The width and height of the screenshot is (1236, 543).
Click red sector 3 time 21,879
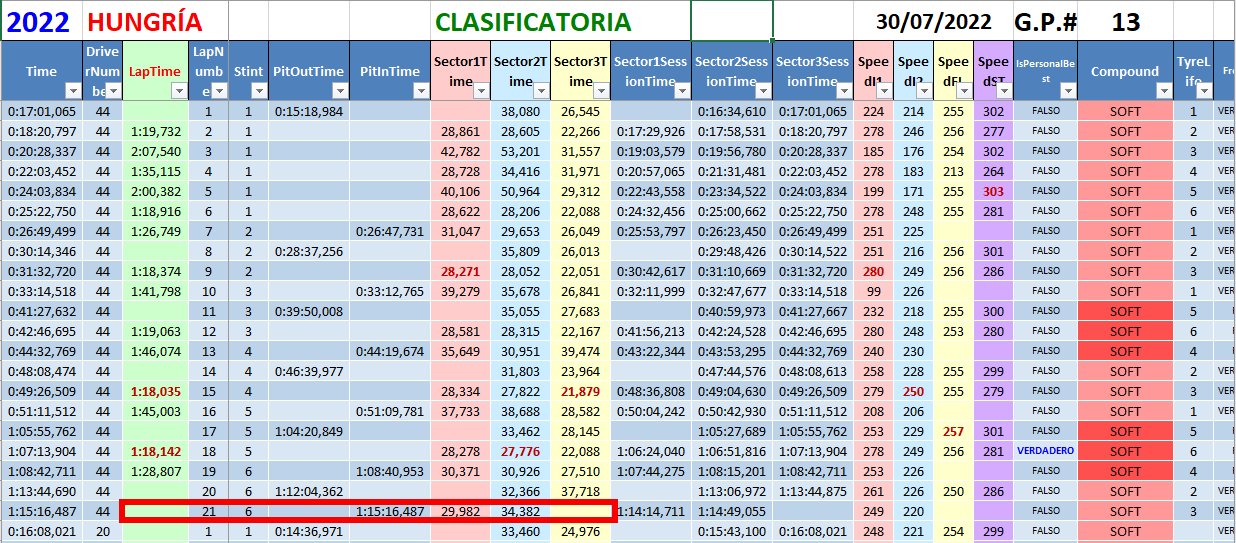(581, 391)
